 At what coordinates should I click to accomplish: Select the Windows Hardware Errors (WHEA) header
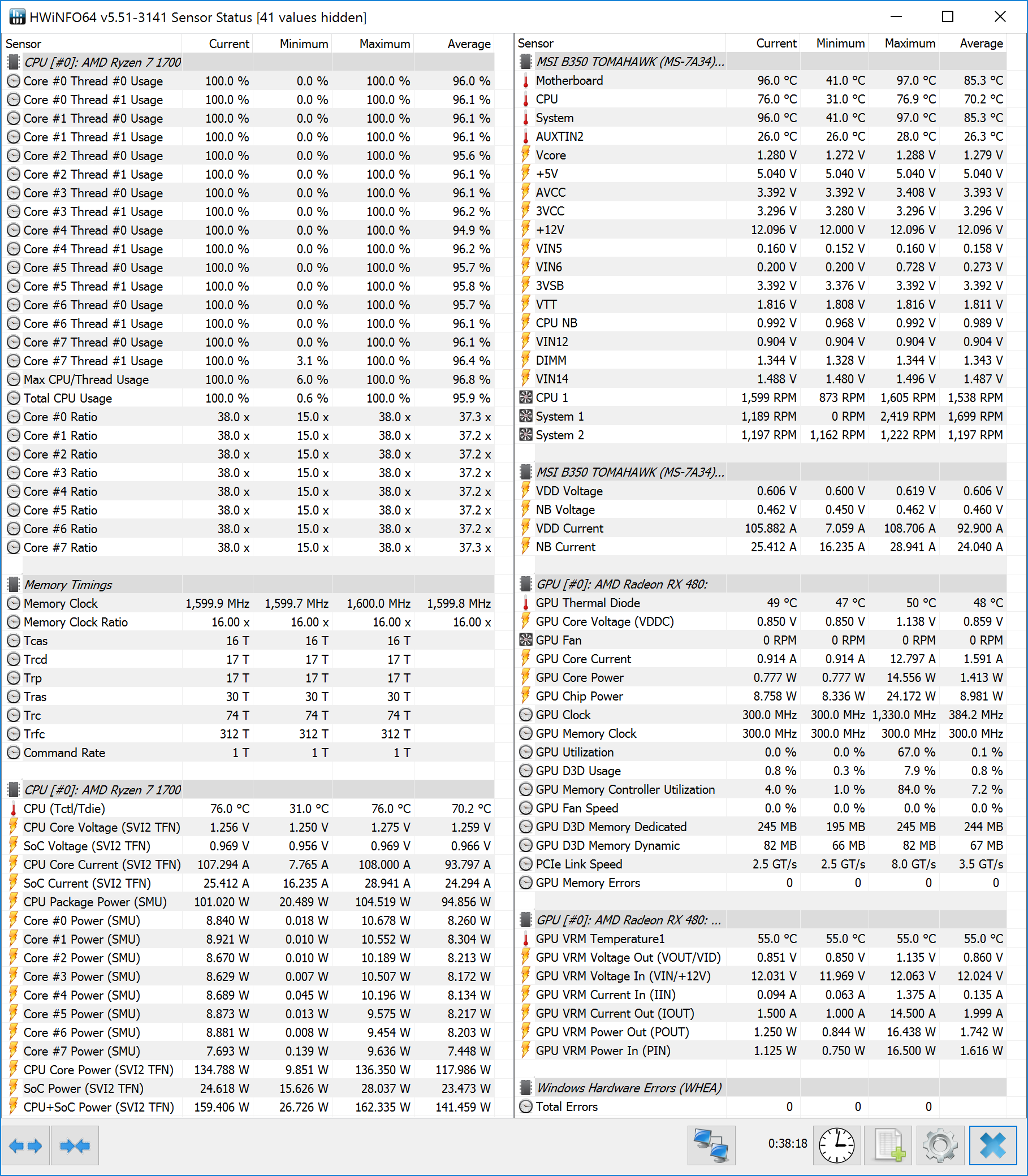click(762, 1088)
